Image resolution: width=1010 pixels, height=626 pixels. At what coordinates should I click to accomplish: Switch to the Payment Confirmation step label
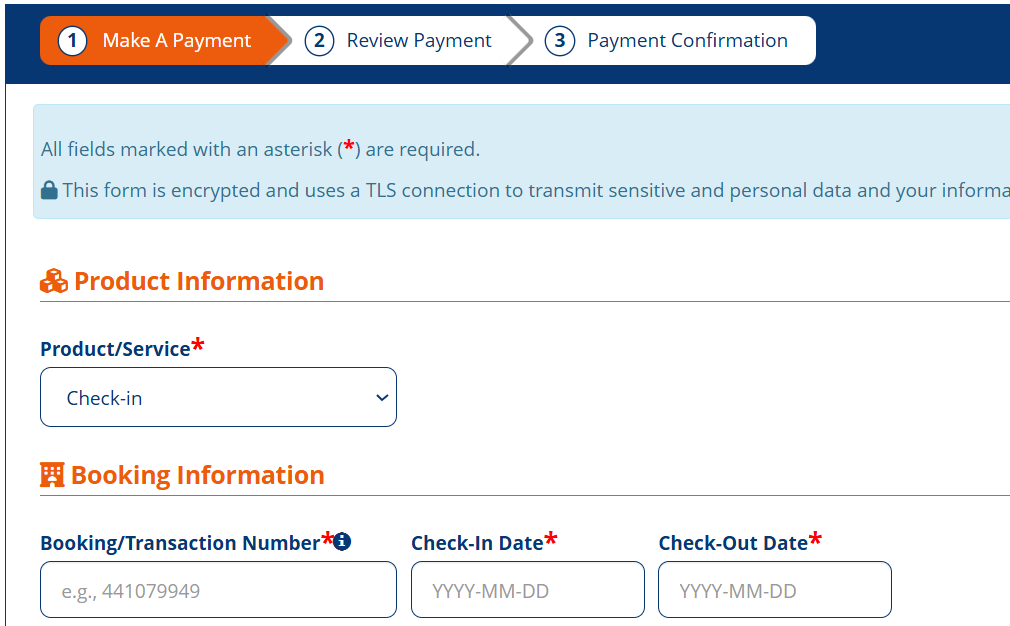click(x=687, y=41)
